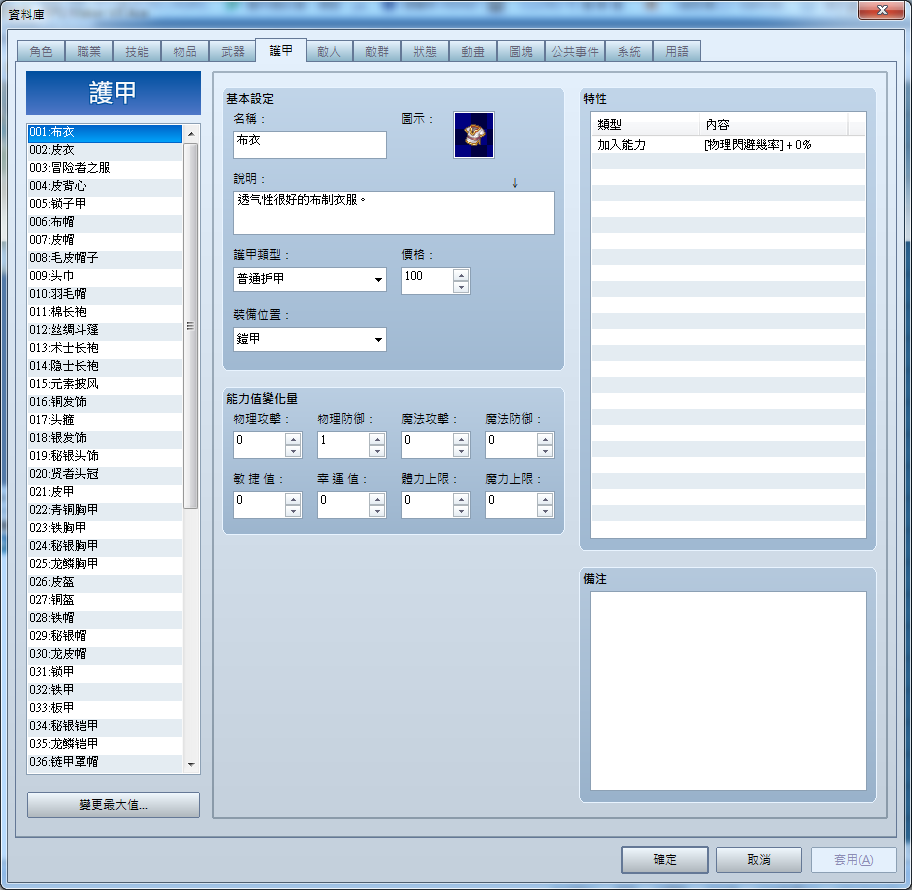The height and width of the screenshot is (890, 912).
Task: Click the 名稱 input field
Action: point(309,144)
